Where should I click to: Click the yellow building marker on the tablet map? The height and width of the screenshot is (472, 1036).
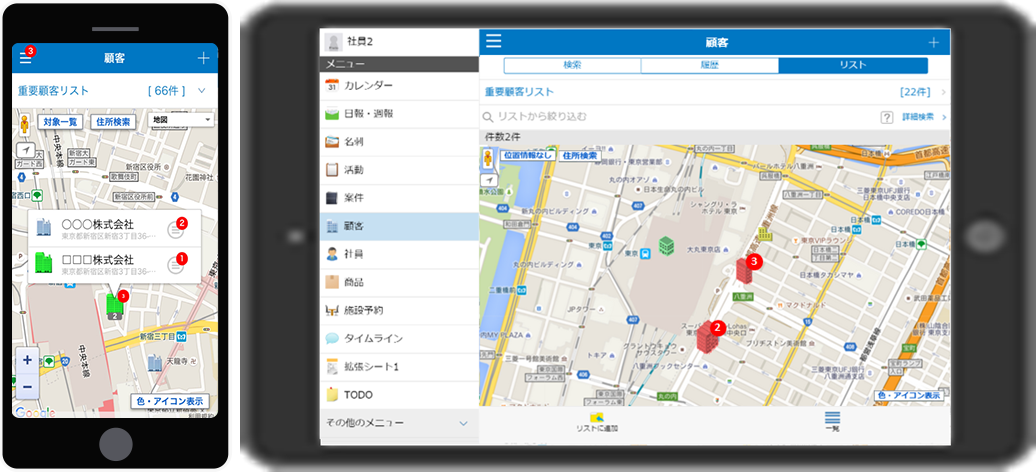764,233
